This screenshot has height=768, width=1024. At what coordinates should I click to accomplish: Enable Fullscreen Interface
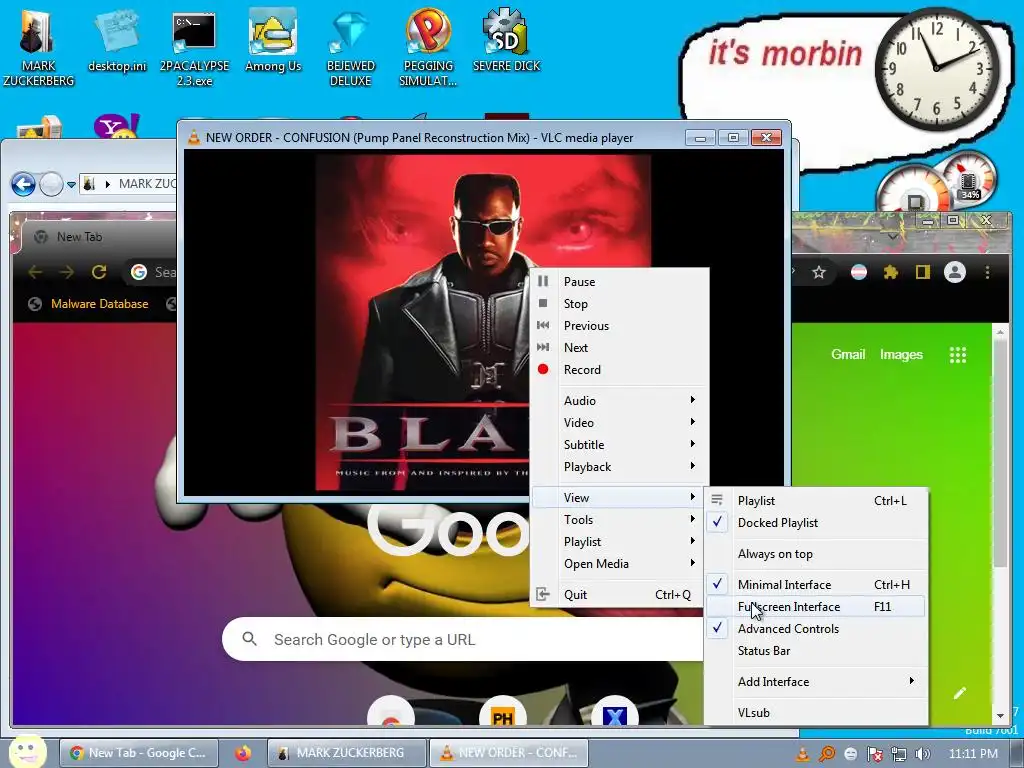816,607
